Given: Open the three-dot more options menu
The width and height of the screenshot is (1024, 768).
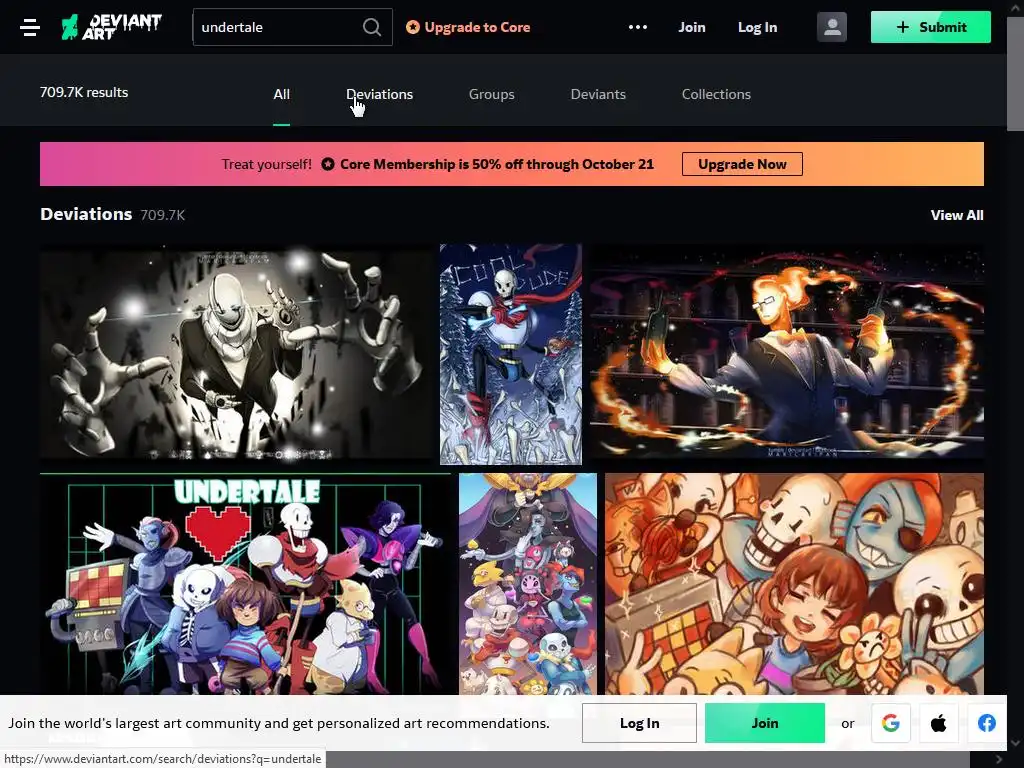Looking at the screenshot, I should click(x=637, y=27).
